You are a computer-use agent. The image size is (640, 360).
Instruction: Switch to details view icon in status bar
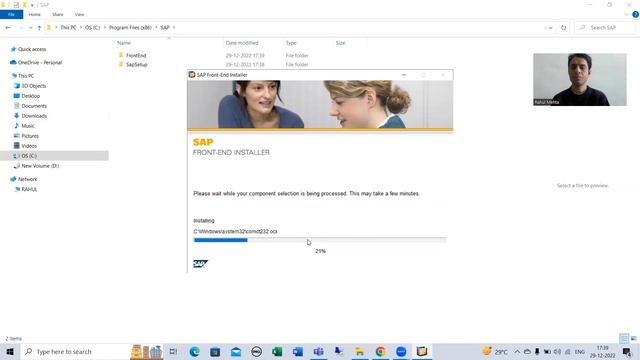[x=624, y=338]
